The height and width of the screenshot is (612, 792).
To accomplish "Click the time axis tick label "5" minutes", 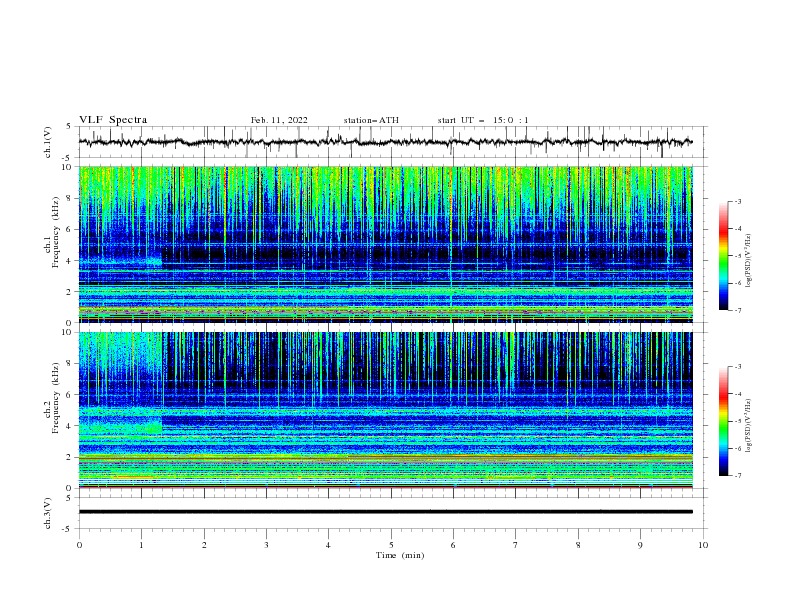I will pos(391,545).
